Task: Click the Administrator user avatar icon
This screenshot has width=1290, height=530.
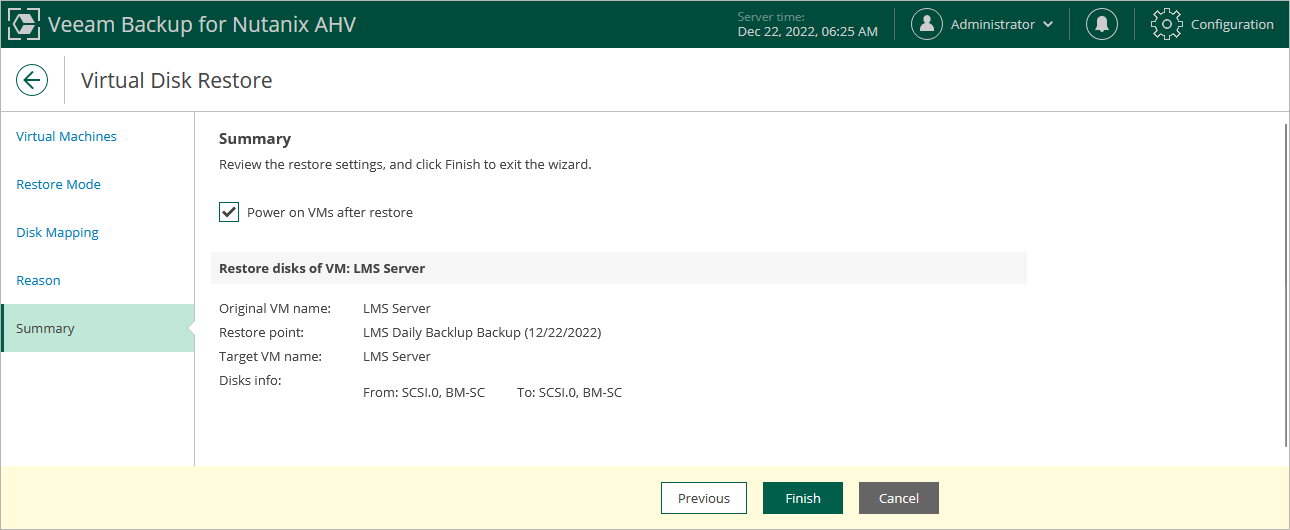Action: click(927, 24)
